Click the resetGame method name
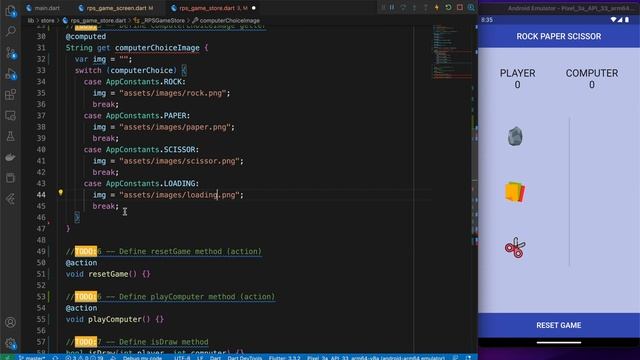Image resolution: width=640 pixels, height=360 pixels. (108, 274)
